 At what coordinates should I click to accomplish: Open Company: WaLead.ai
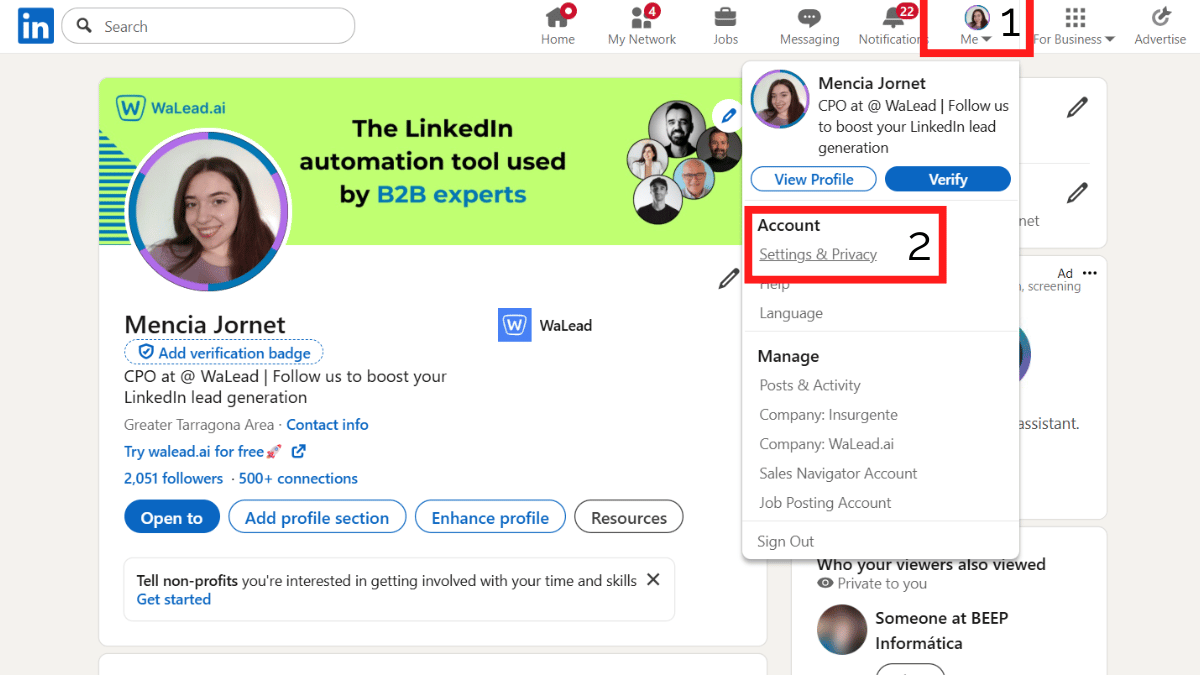[826, 444]
